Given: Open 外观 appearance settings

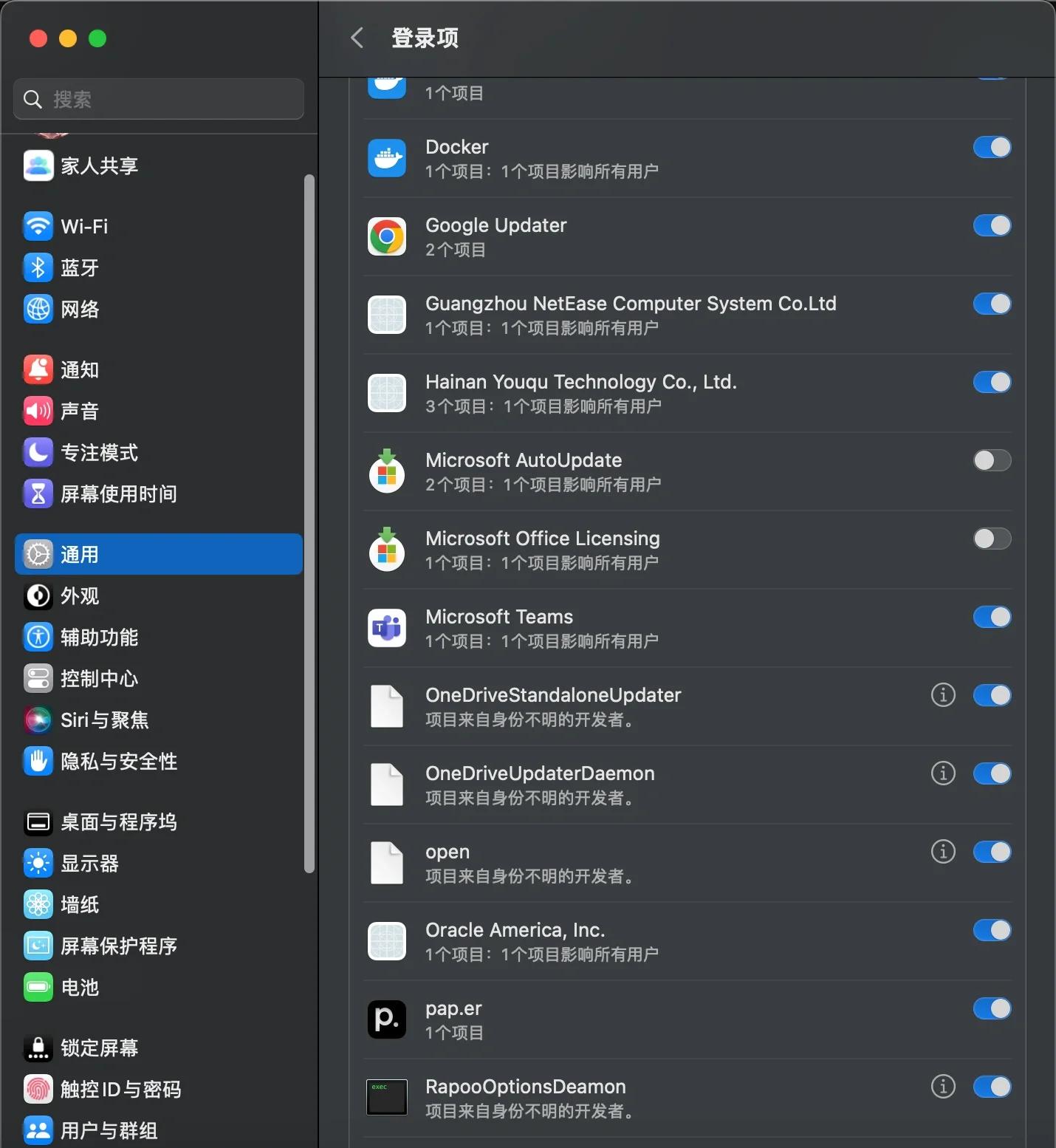Looking at the screenshot, I should coord(159,595).
